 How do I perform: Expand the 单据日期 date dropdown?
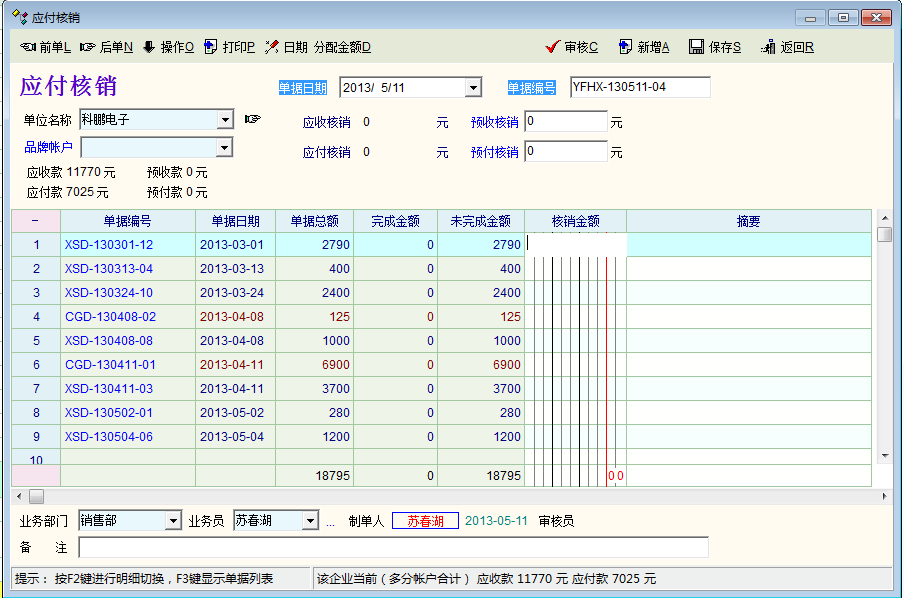coord(473,88)
